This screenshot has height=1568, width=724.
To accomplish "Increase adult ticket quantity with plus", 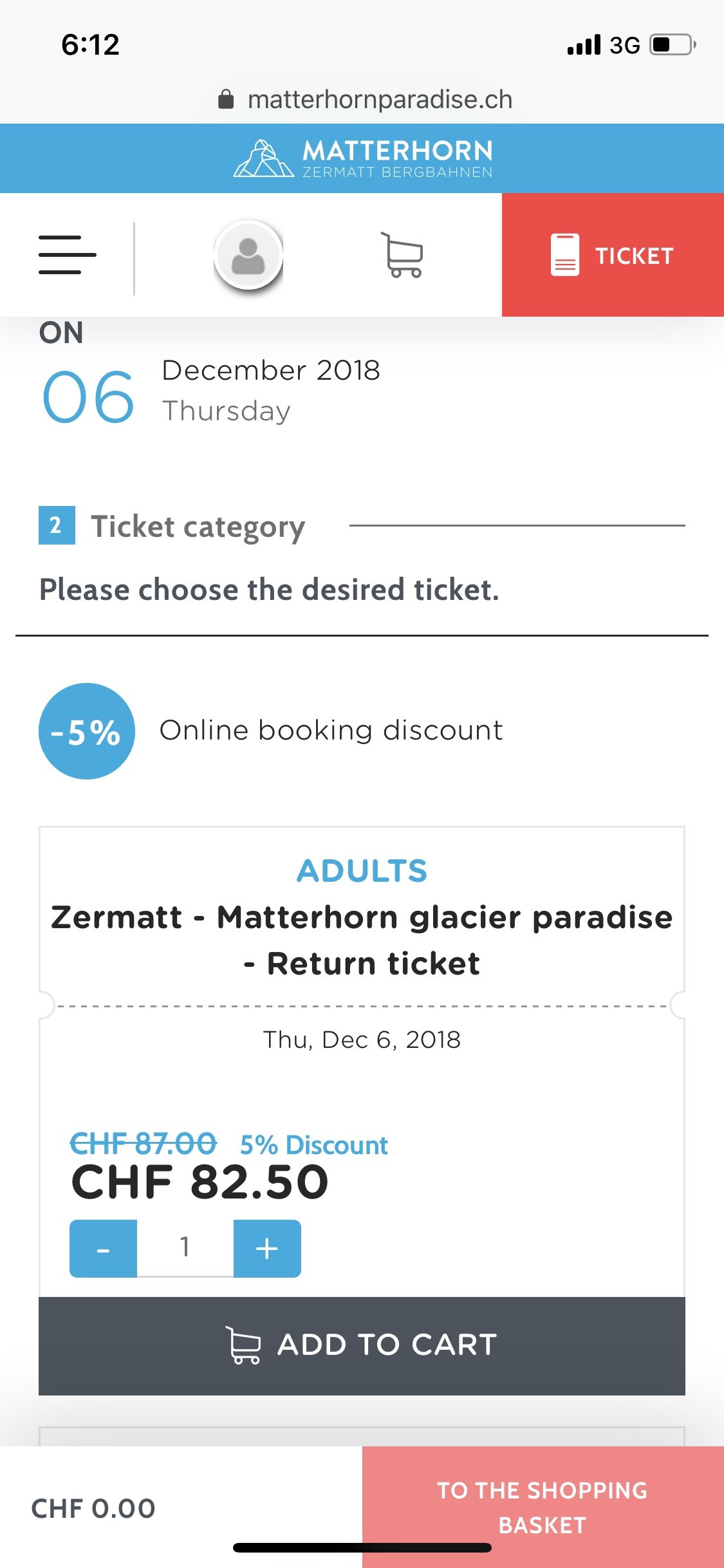I will pos(267,1249).
